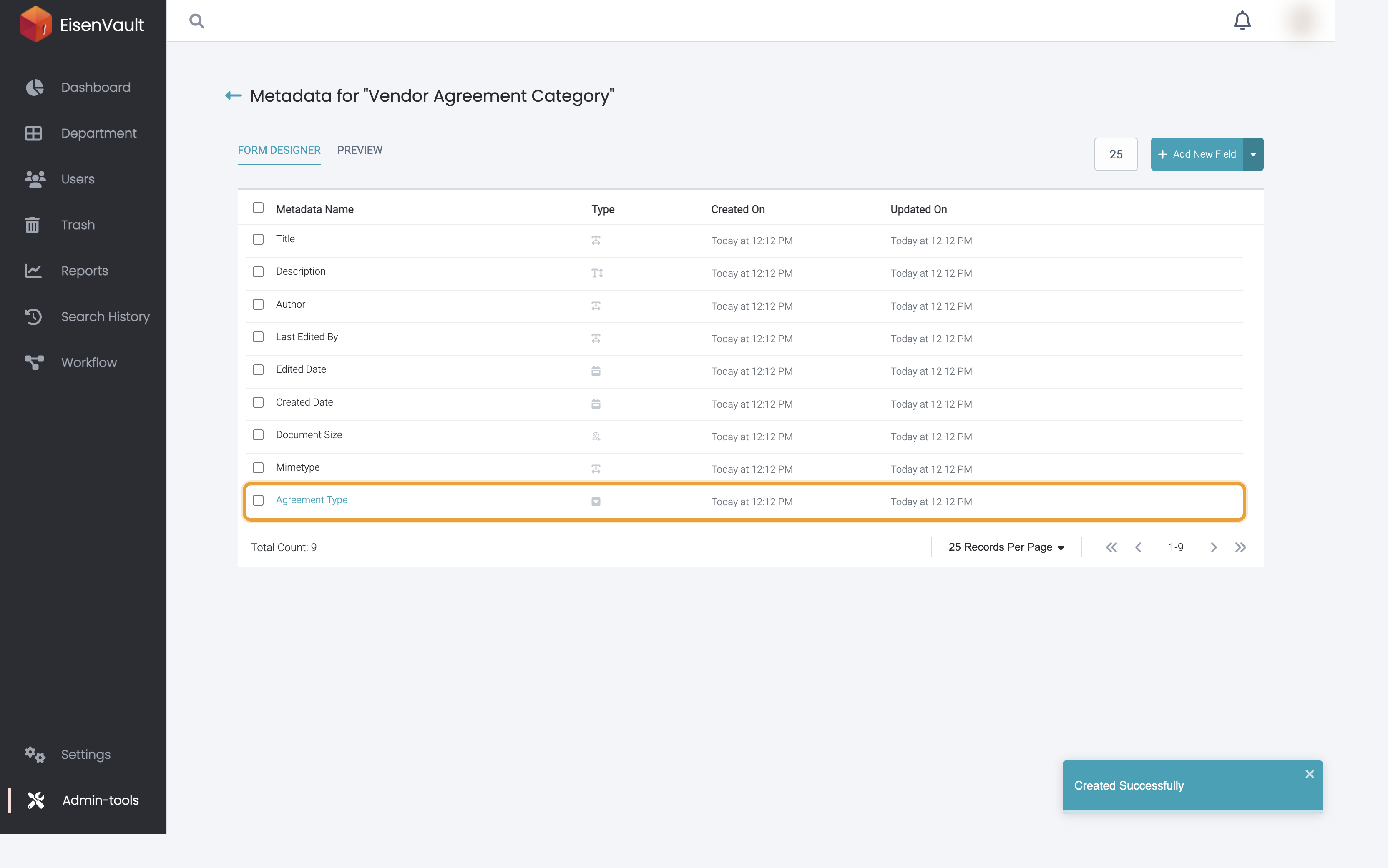Check the Edited Date row checkbox
This screenshot has height=868, width=1388.
tap(259, 370)
